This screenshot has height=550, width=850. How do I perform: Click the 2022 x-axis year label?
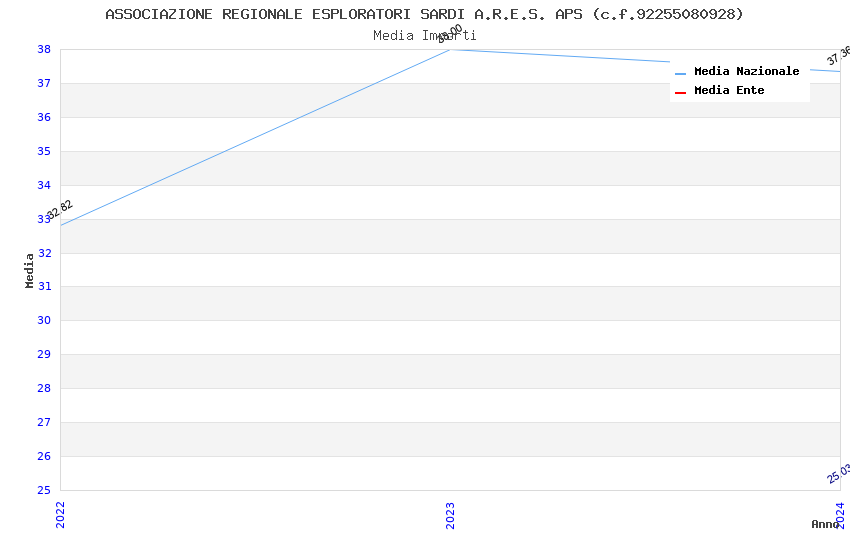[60, 515]
